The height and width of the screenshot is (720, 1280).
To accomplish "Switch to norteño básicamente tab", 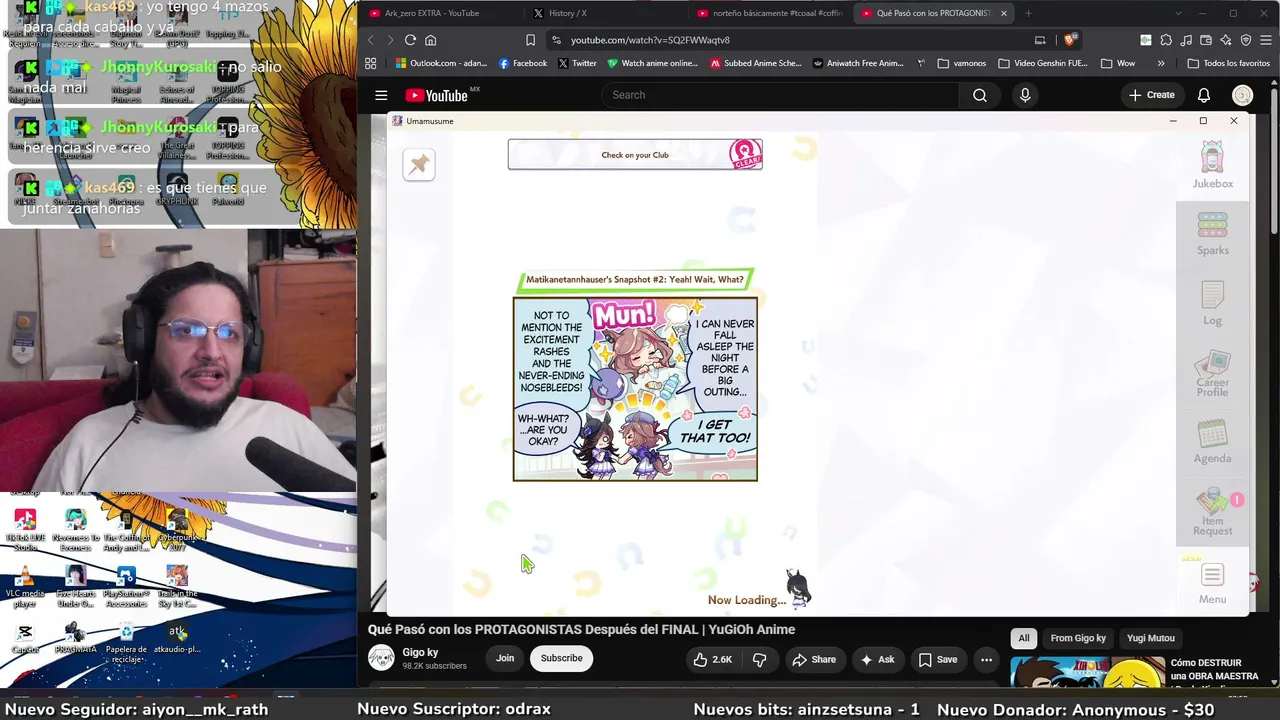I will coord(768,13).
